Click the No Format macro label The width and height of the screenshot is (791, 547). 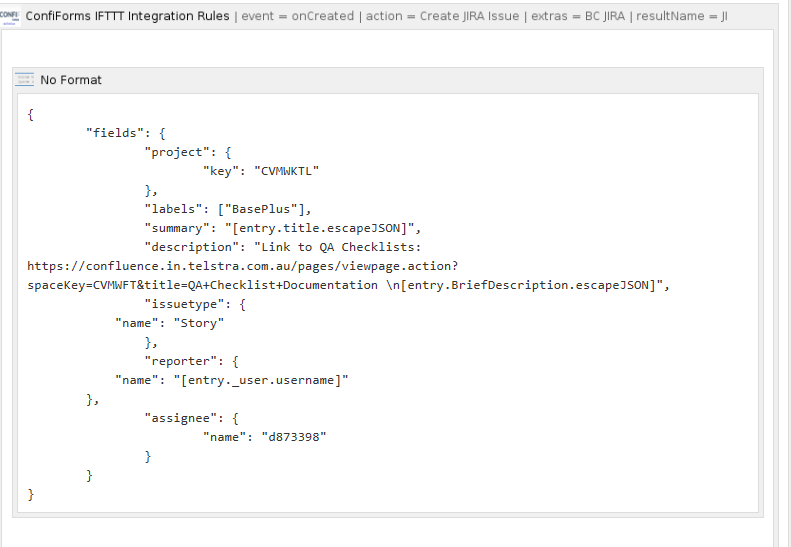tap(71, 80)
